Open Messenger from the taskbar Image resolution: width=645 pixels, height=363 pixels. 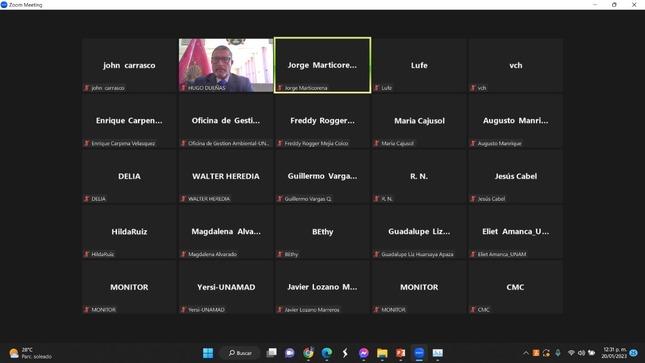[x=364, y=353]
